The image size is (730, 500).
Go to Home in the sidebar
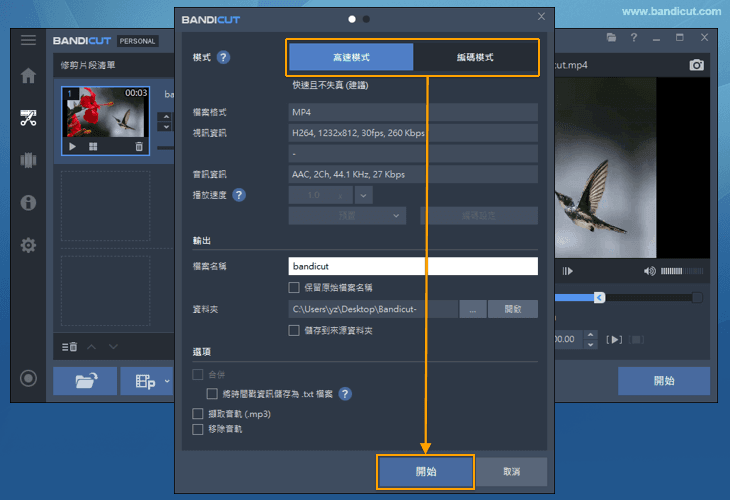tap(28, 75)
